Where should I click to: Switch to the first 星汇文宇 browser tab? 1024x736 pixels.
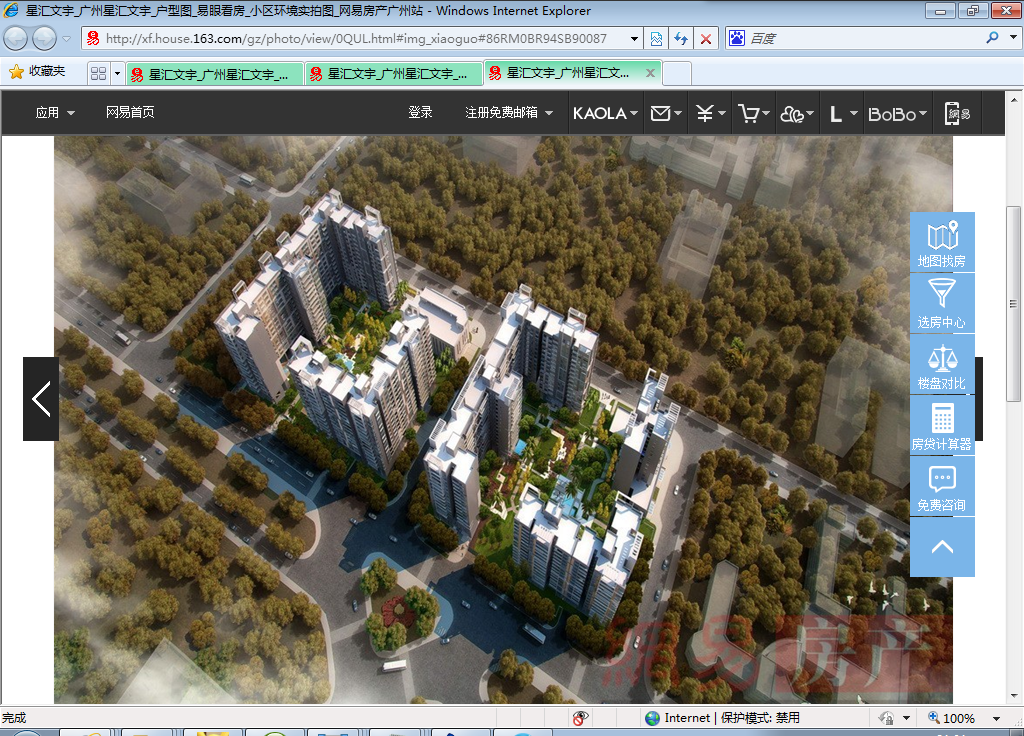point(214,74)
